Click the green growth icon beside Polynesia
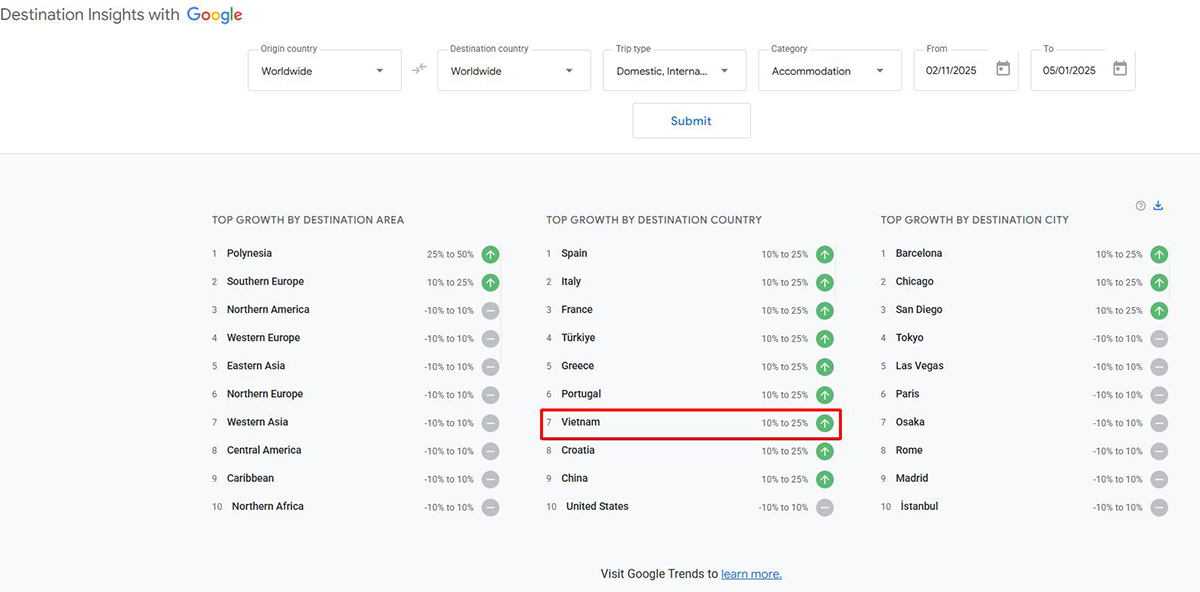Viewport: 1200px width, 592px height. pos(490,254)
